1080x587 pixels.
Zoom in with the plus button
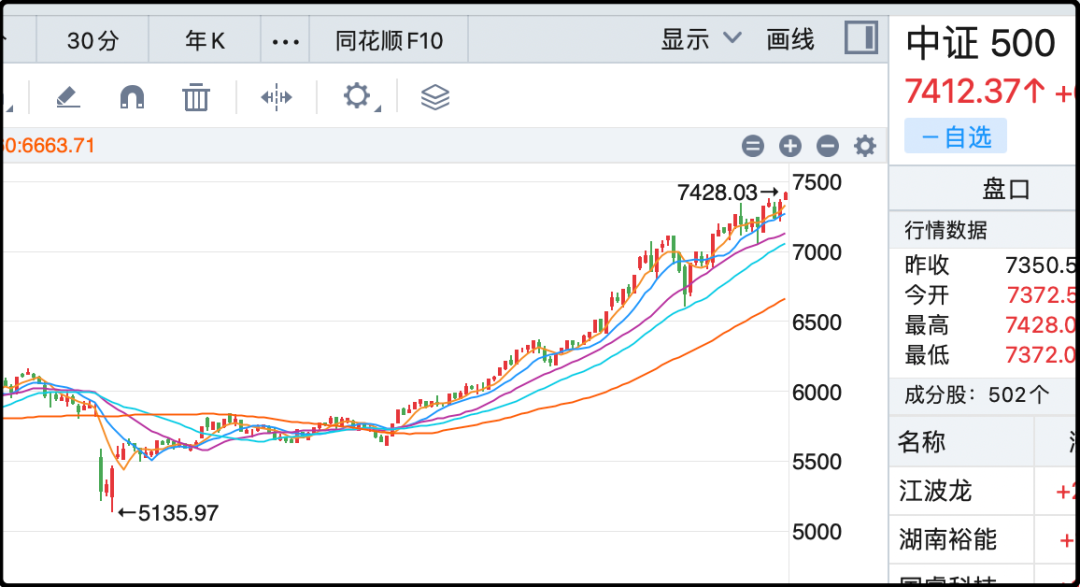790,145
